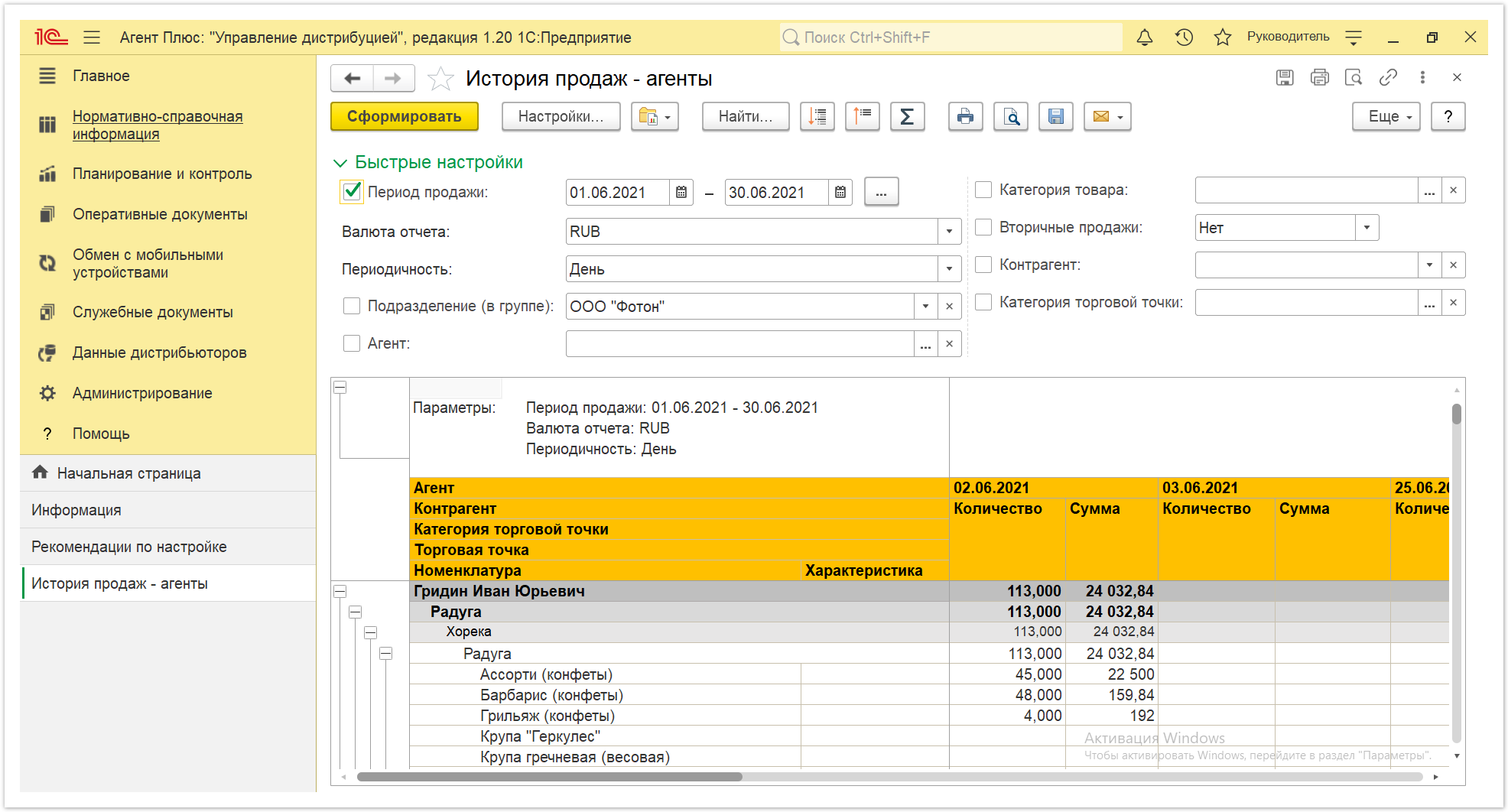Open the three-dot options menu
Viewport: 1508px width, 812px height.
point(1422,77)
